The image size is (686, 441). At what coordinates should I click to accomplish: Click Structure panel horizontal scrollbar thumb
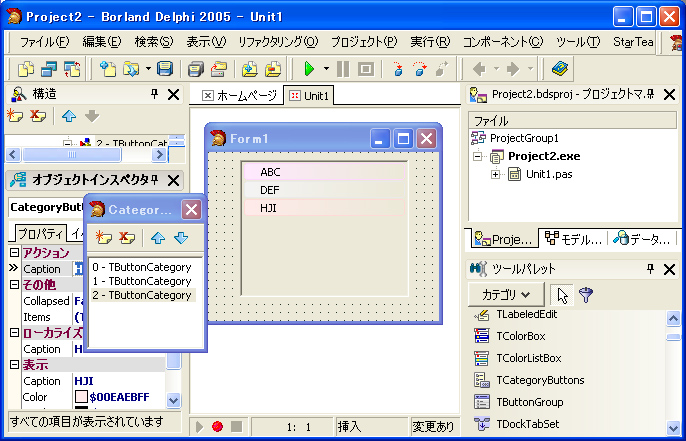(72, 154)
